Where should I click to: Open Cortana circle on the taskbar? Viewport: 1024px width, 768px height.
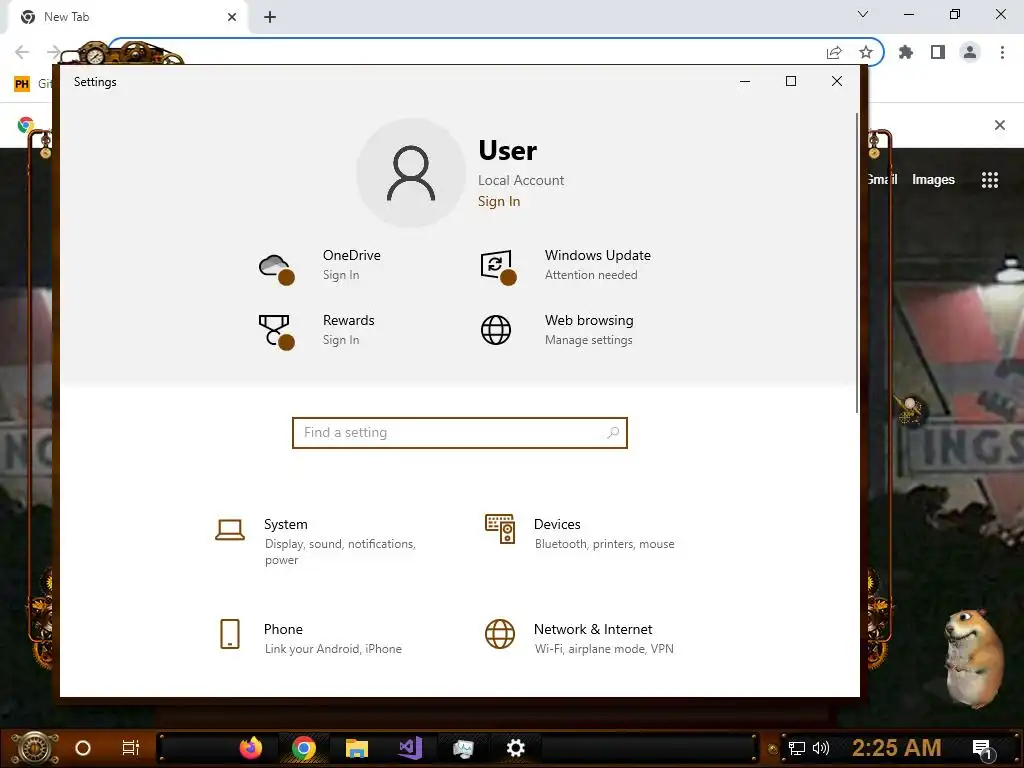click(83, 748)
